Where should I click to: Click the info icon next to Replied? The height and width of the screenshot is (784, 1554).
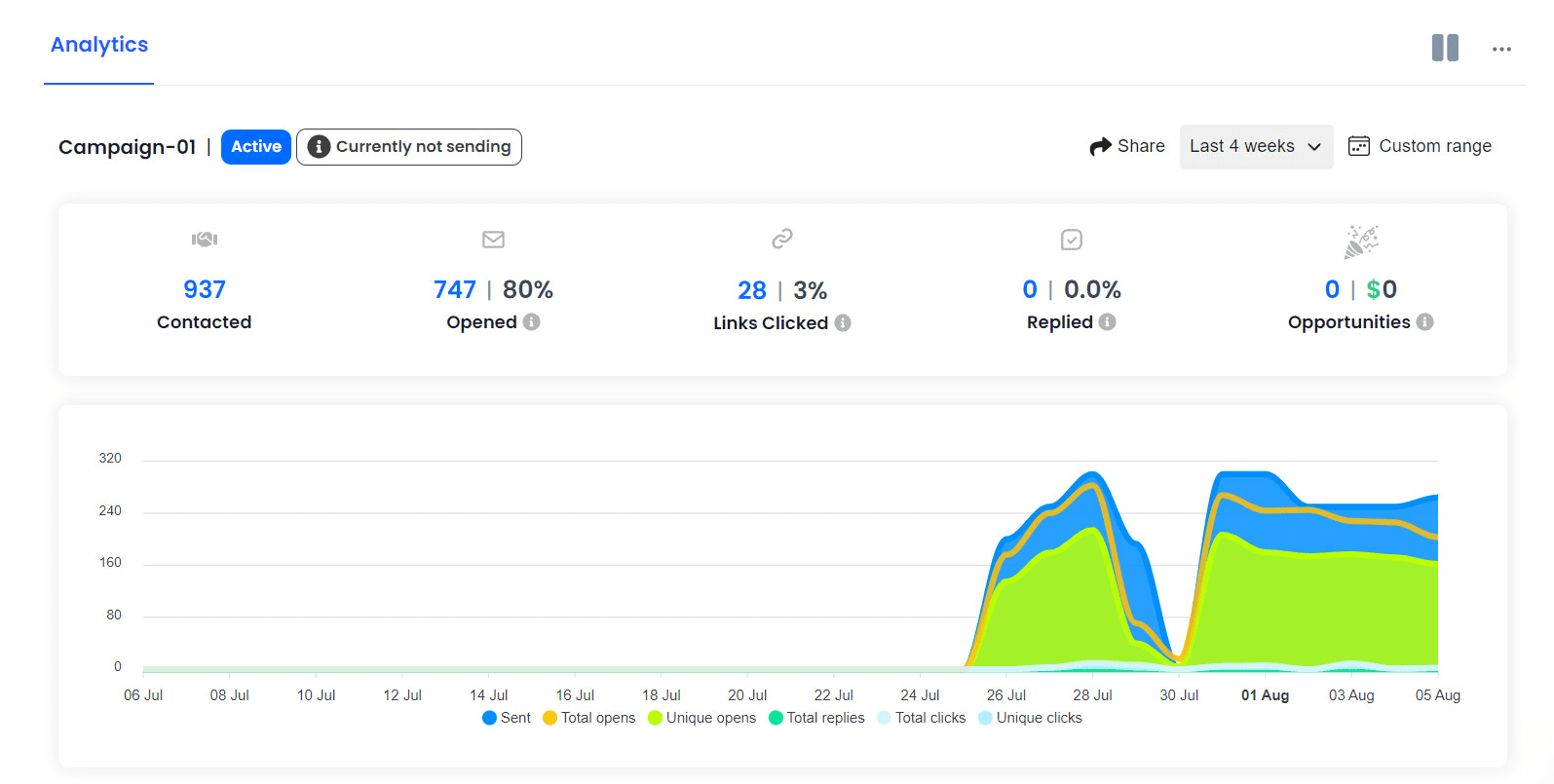tap(1107, 321)
